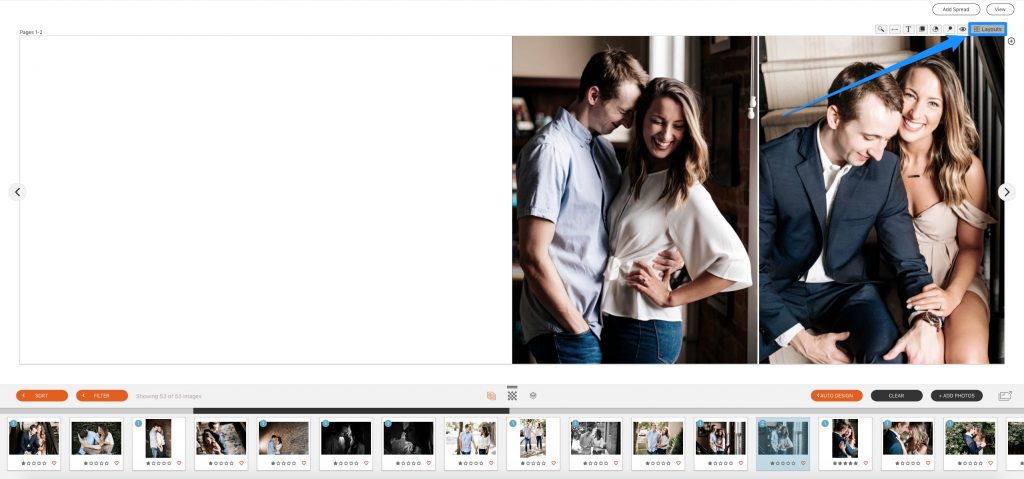Select the magnifier zoom tool
This screenshot has height=479, width=1024.
pyautogui.click(x=881, y=29)
